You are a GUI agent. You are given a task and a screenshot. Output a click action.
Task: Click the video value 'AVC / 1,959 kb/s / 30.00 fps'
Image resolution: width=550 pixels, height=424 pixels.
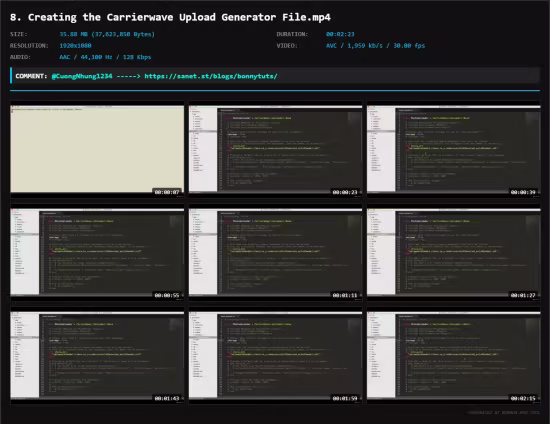375,46
